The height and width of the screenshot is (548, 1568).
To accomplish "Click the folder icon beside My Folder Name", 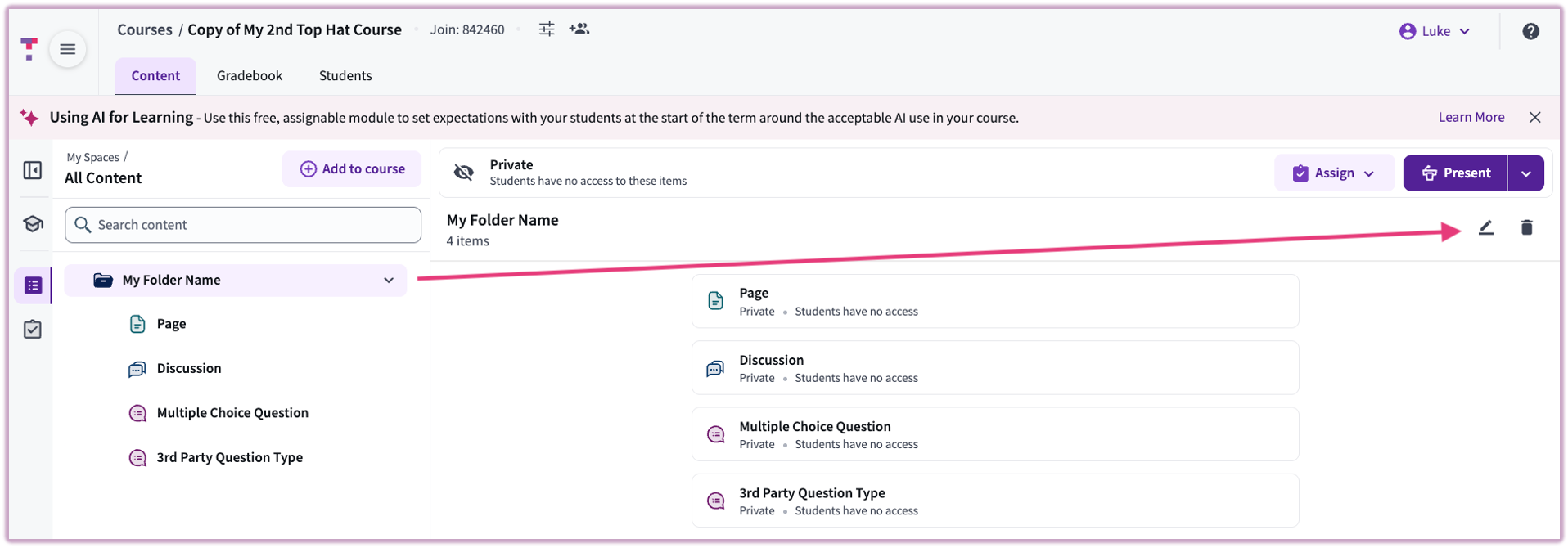I will (103, 280).
